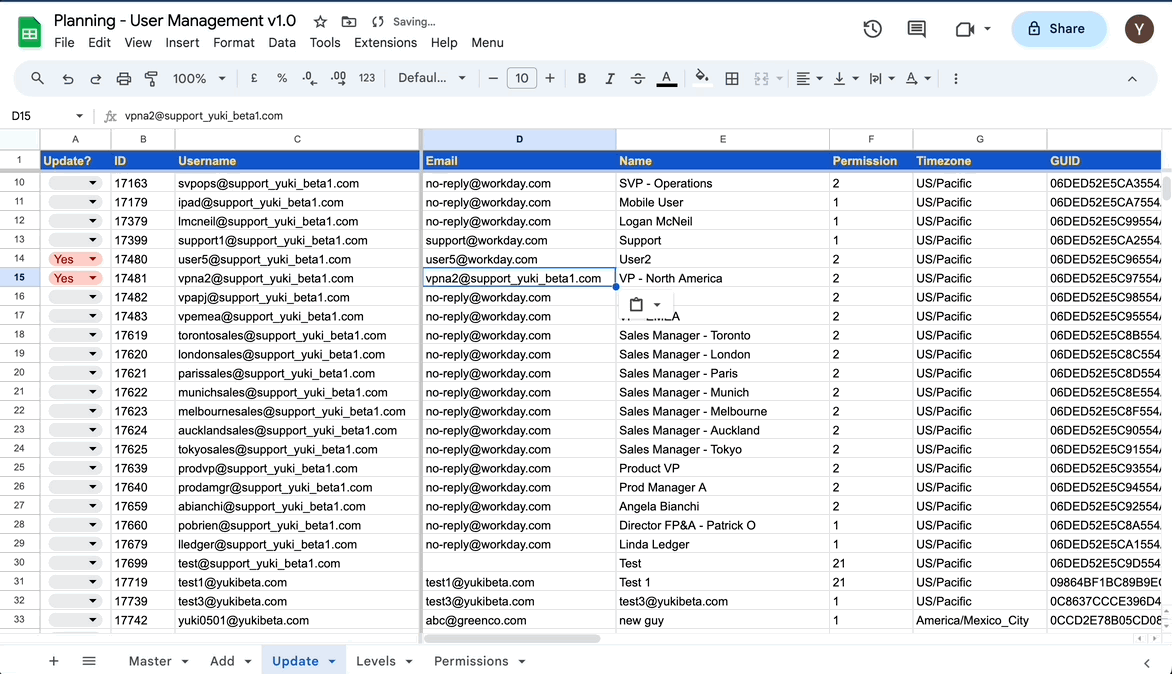Viewport: 1172px width, 674px height.
Task: Open the Update? dropdown in row 14
Action: 93,260
